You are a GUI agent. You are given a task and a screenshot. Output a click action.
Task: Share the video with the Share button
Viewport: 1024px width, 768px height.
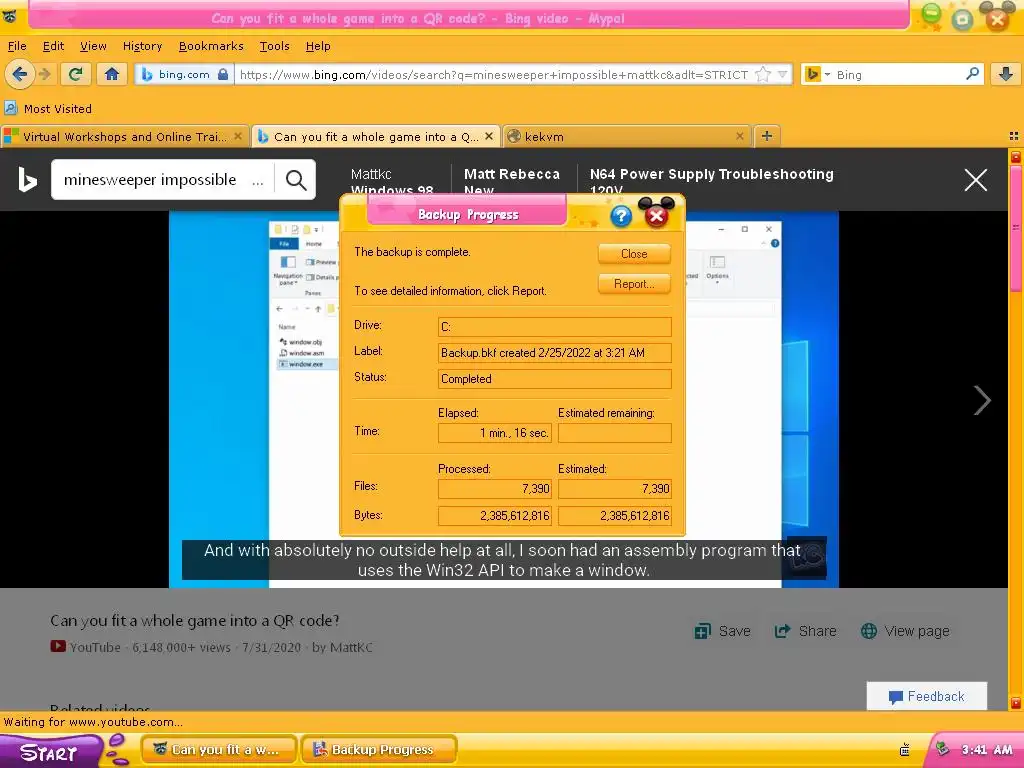pyautogui.click(x=805, y=631)
